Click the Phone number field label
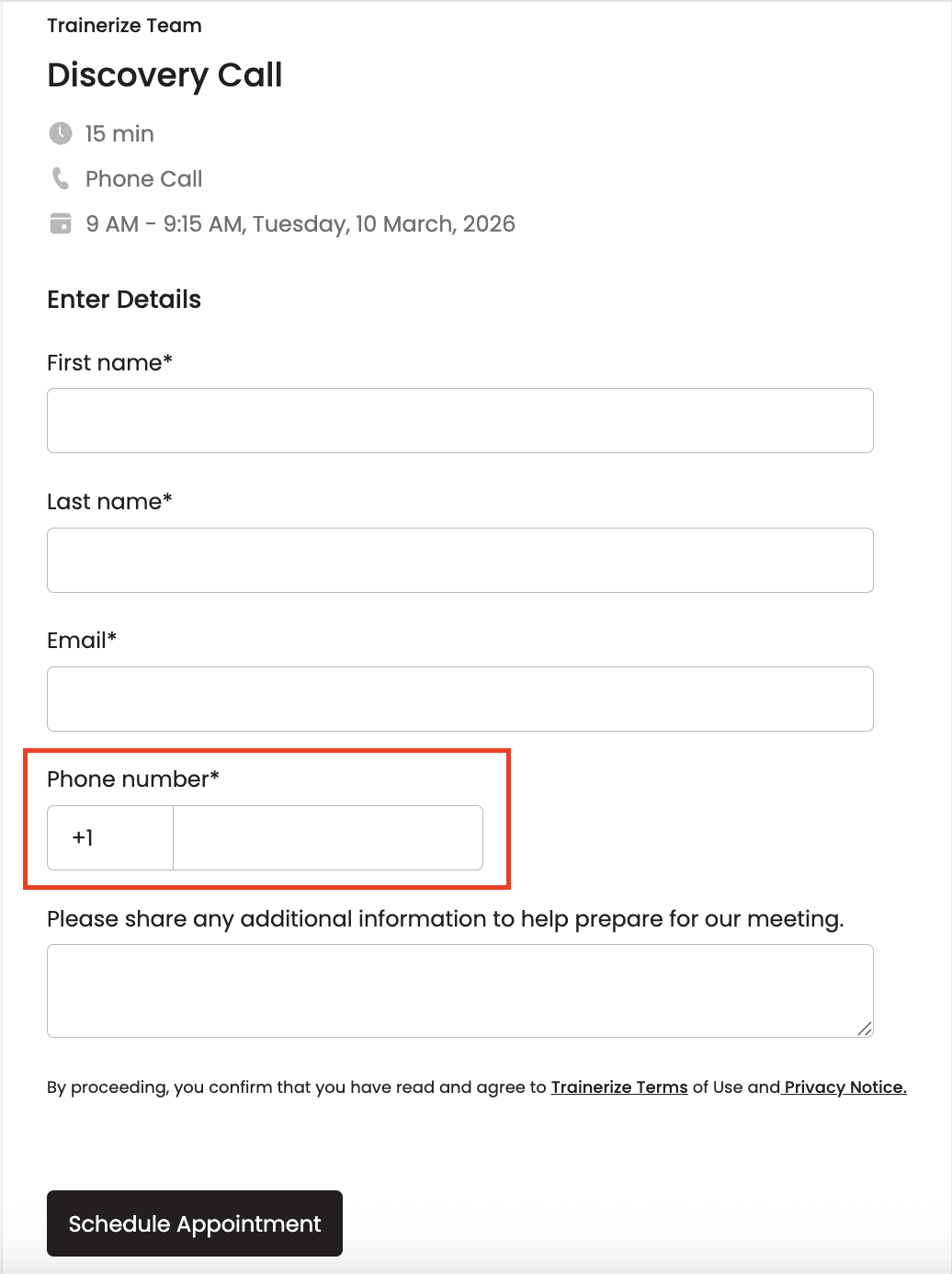The width and height of the screenshot is (952, 1274). [132, 779]
